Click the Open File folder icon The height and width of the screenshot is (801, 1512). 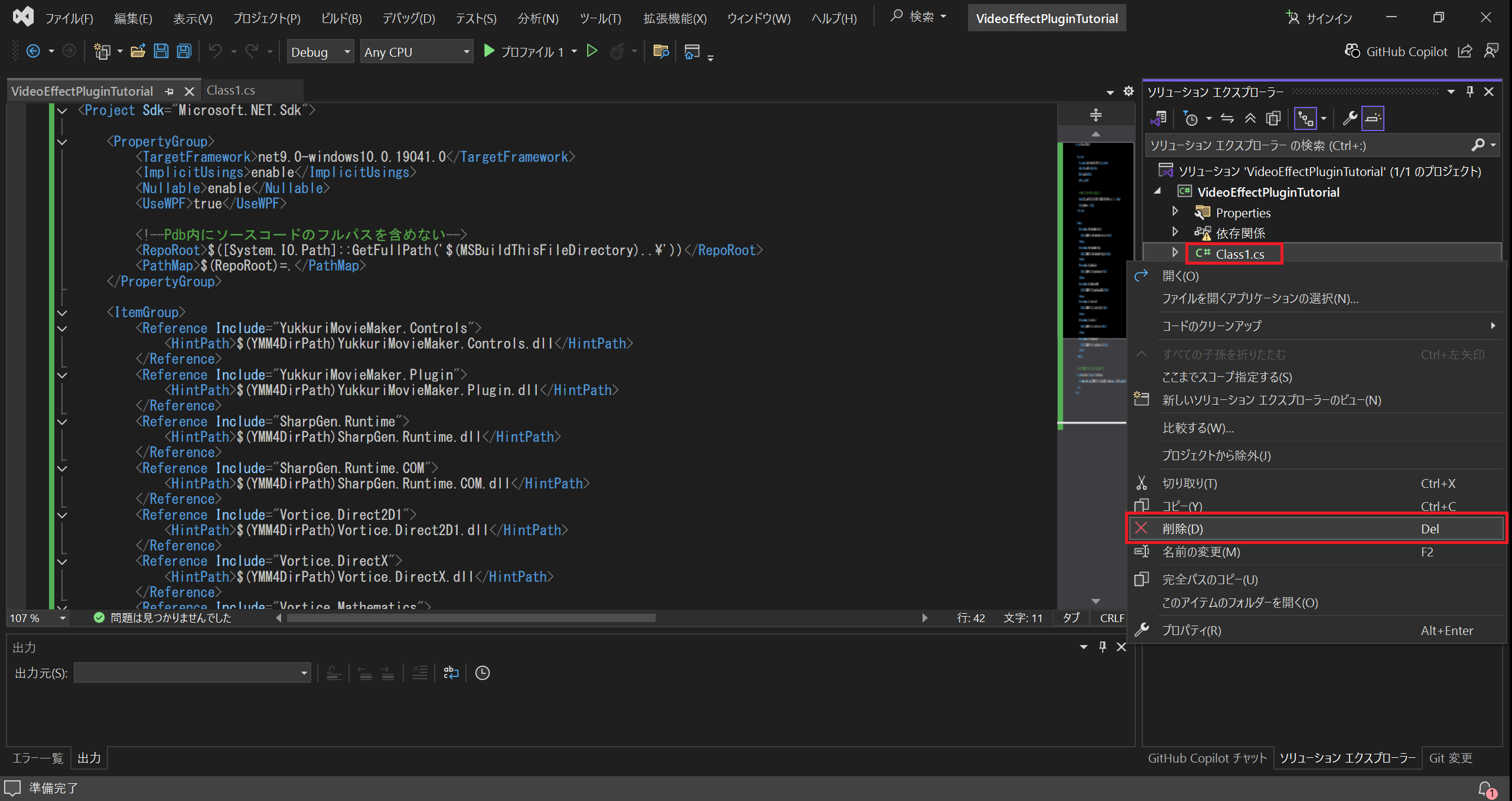coord(138,51)
